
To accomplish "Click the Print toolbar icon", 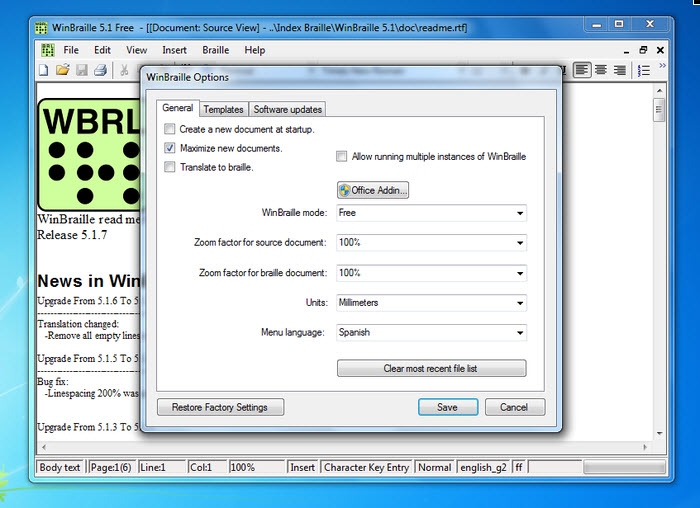I will [x=99, y=70].
